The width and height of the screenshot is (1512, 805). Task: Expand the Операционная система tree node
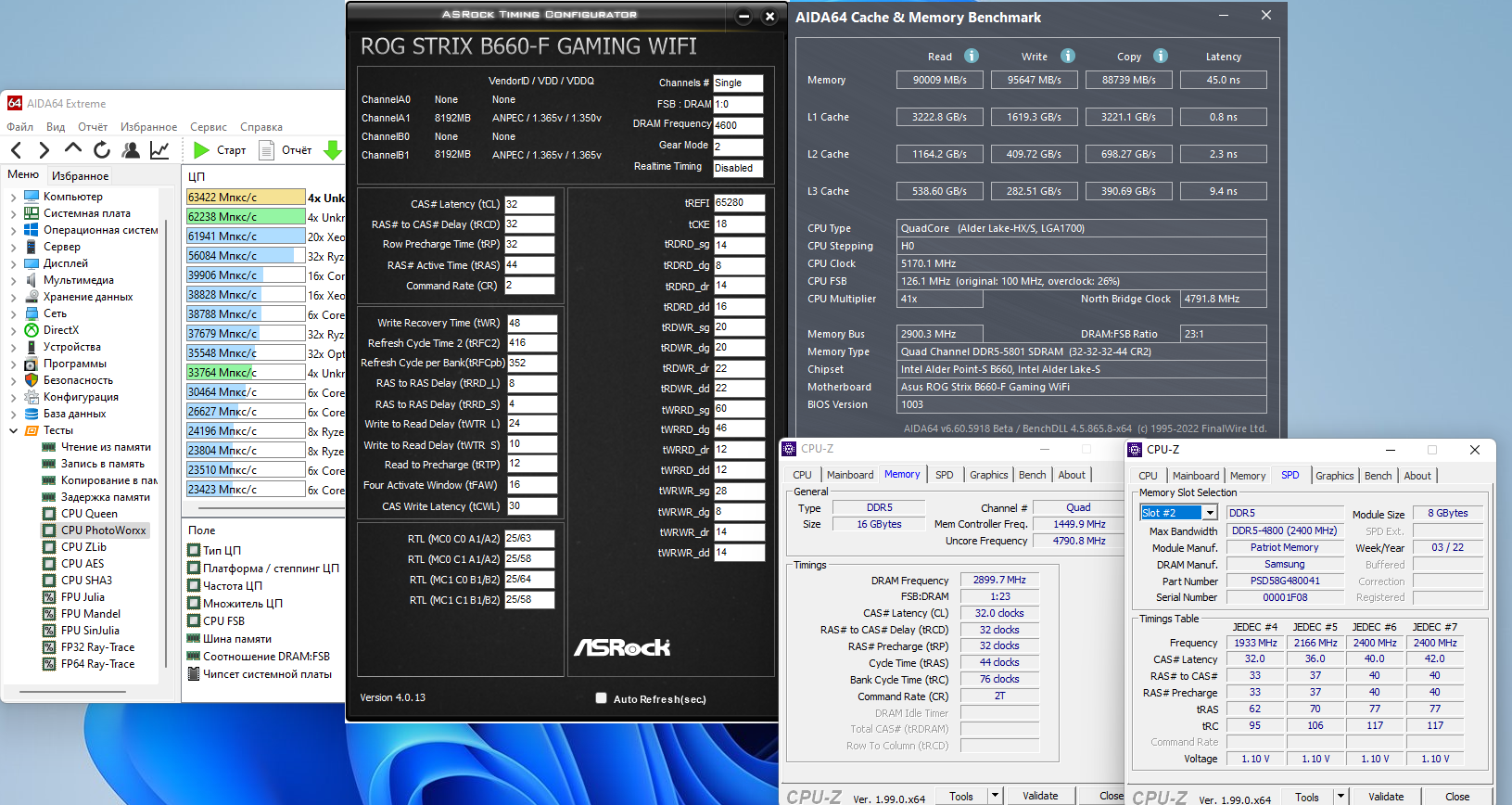coord(13,230)
